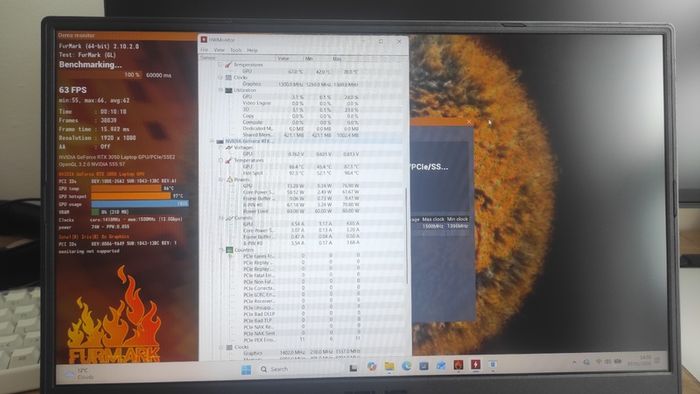Collapse the Utilization section expander
Screen dimensions: 700x394
click(221, 90)
